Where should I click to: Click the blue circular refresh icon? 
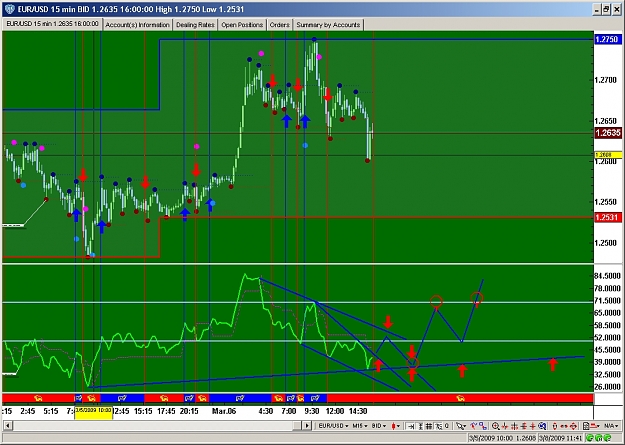tap(542, 426)
